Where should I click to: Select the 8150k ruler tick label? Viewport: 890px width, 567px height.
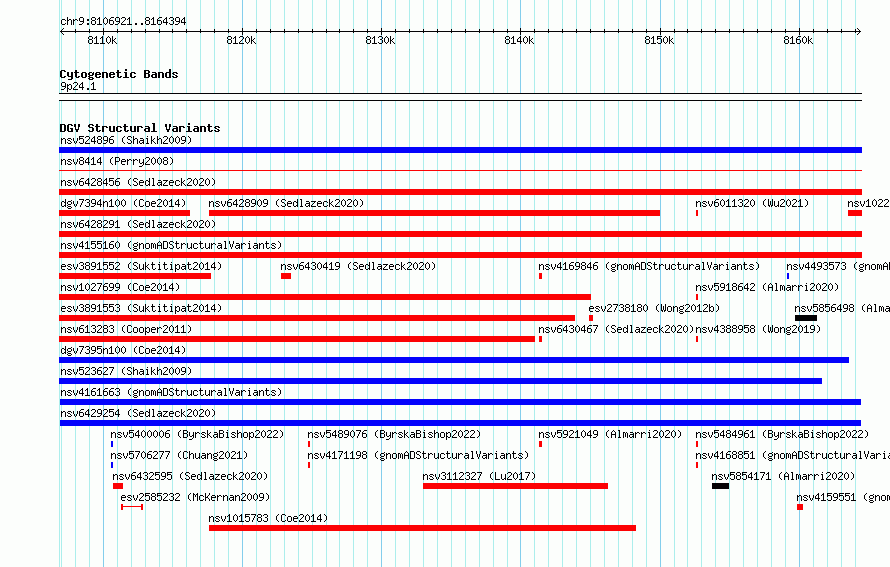(659, 40)
